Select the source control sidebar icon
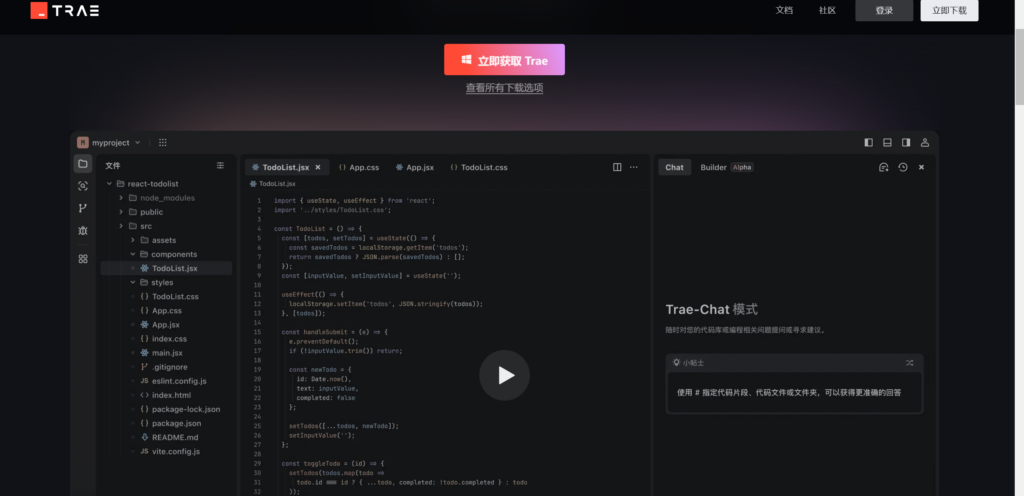Image resolution: width=1024 pixels, height=496 pixels. click(83, 208)
